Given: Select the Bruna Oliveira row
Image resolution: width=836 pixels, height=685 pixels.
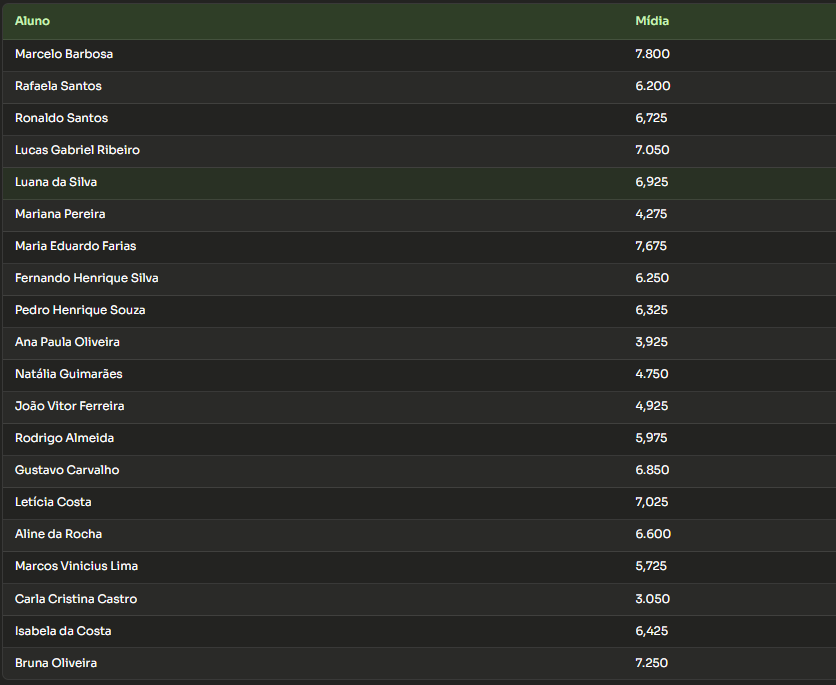Looking at the screenshot, I should click(x=419, y=664).
